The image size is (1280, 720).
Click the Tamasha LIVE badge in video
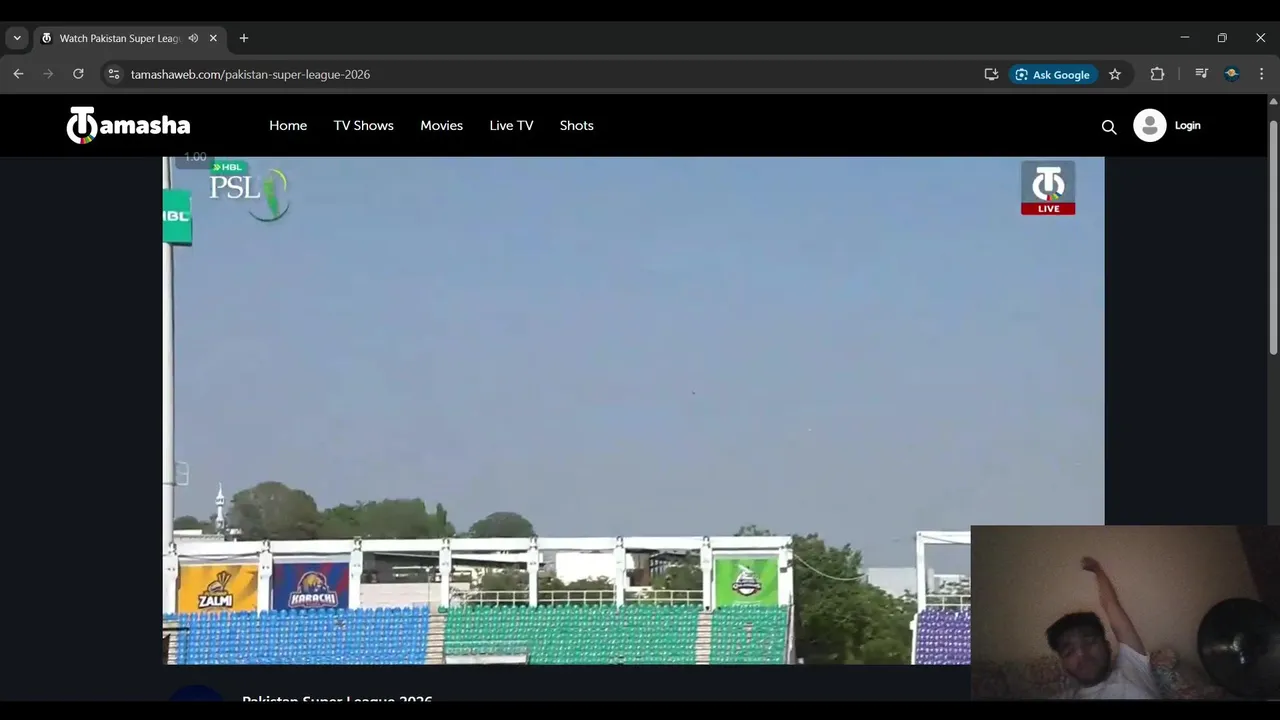[x=1048, y=187]
